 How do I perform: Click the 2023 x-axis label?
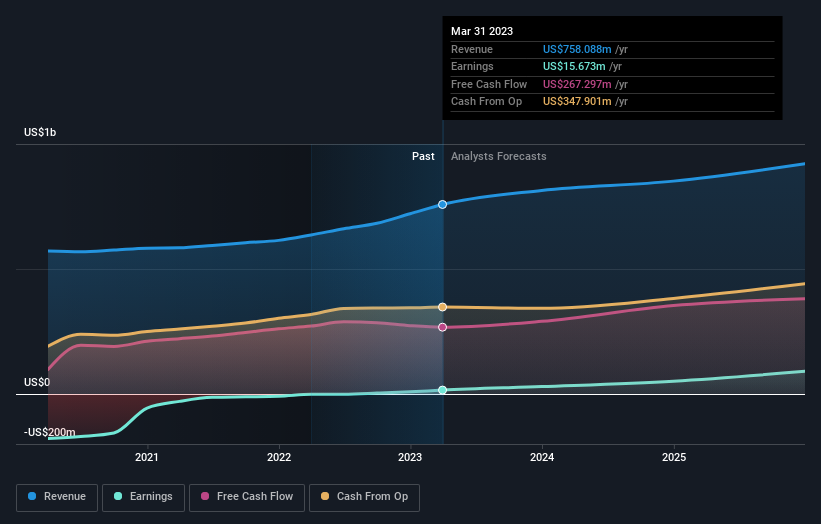(410, 457)
